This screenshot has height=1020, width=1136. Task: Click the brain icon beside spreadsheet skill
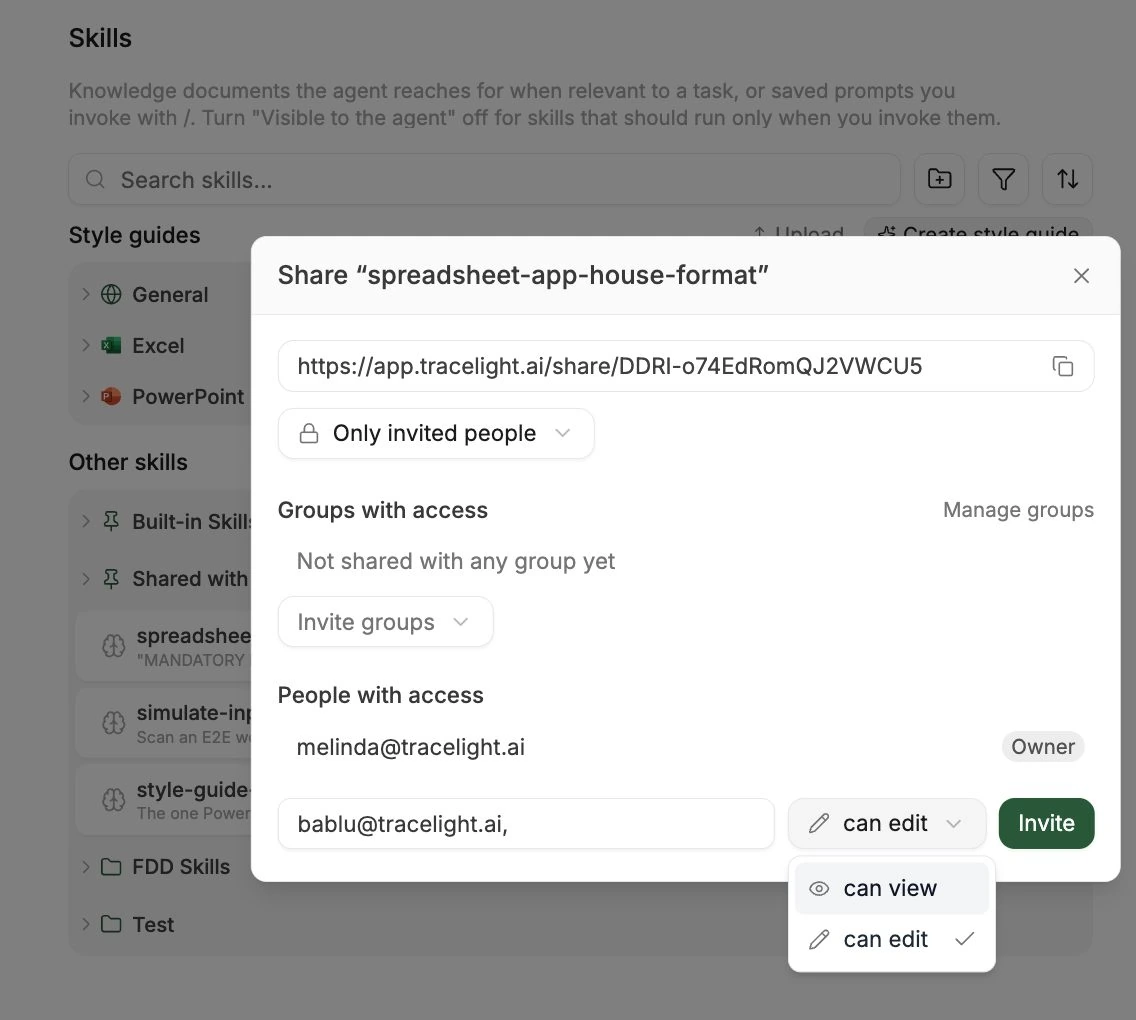coord(114,645)
